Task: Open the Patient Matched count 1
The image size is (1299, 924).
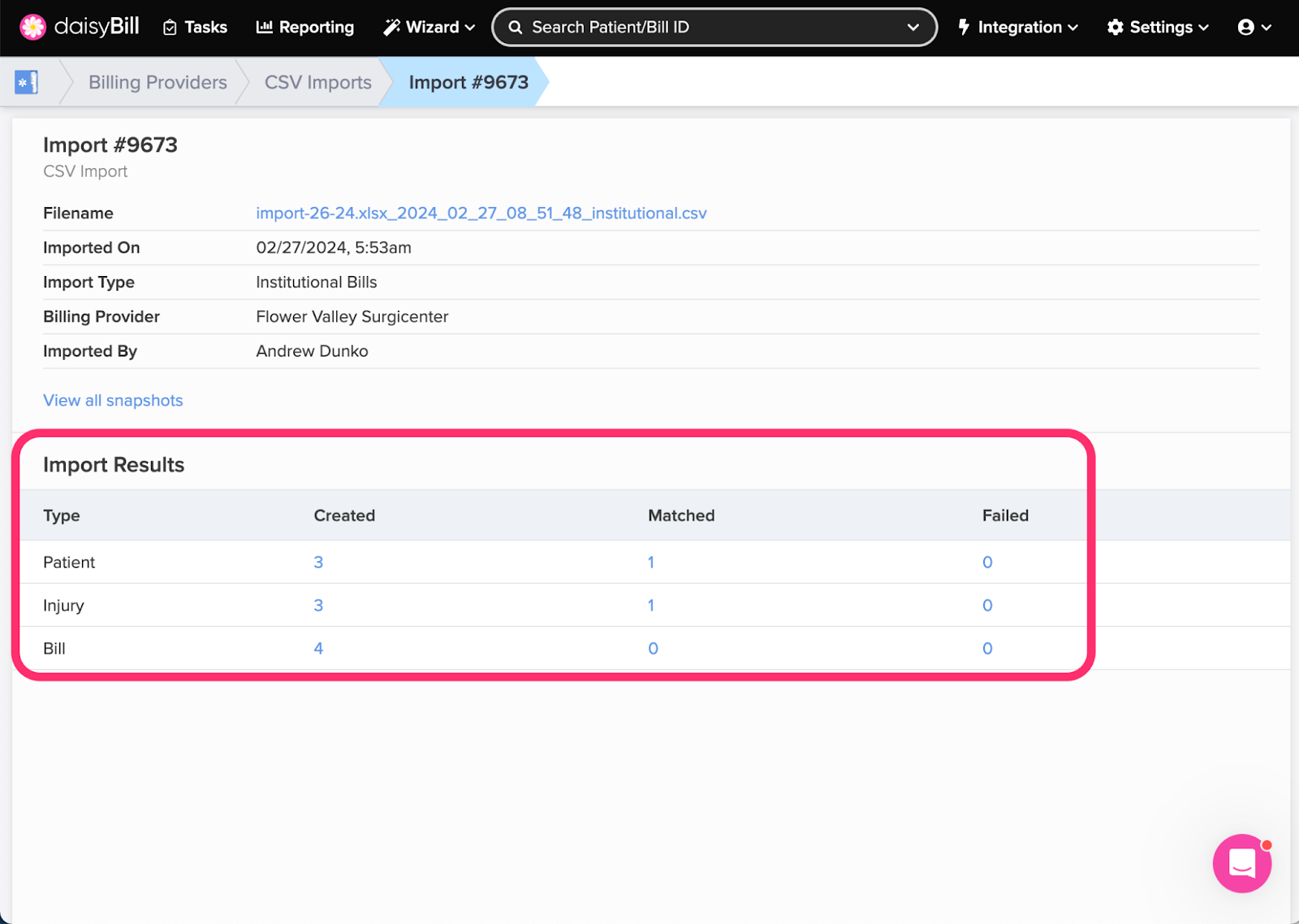Action: pos(651,562)
